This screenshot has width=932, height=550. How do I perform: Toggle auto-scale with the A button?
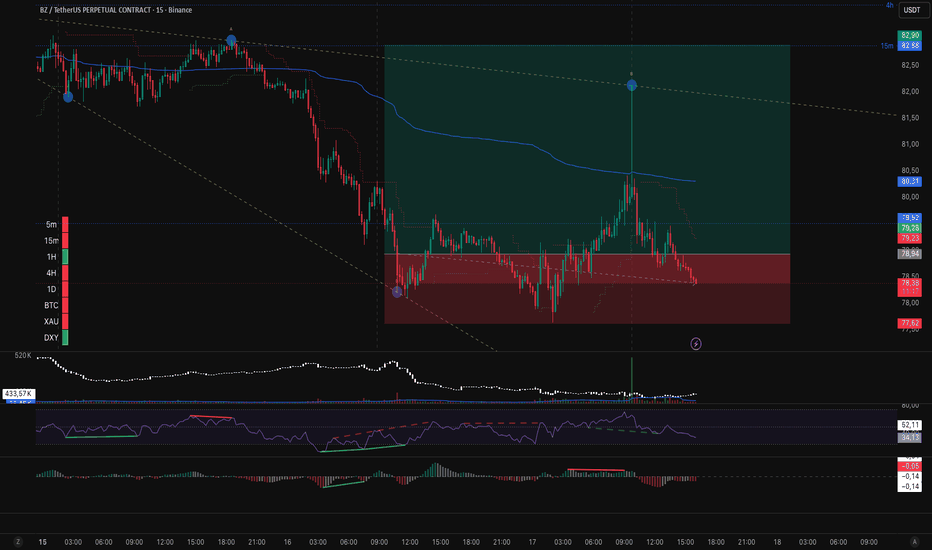tap(914, 542)
